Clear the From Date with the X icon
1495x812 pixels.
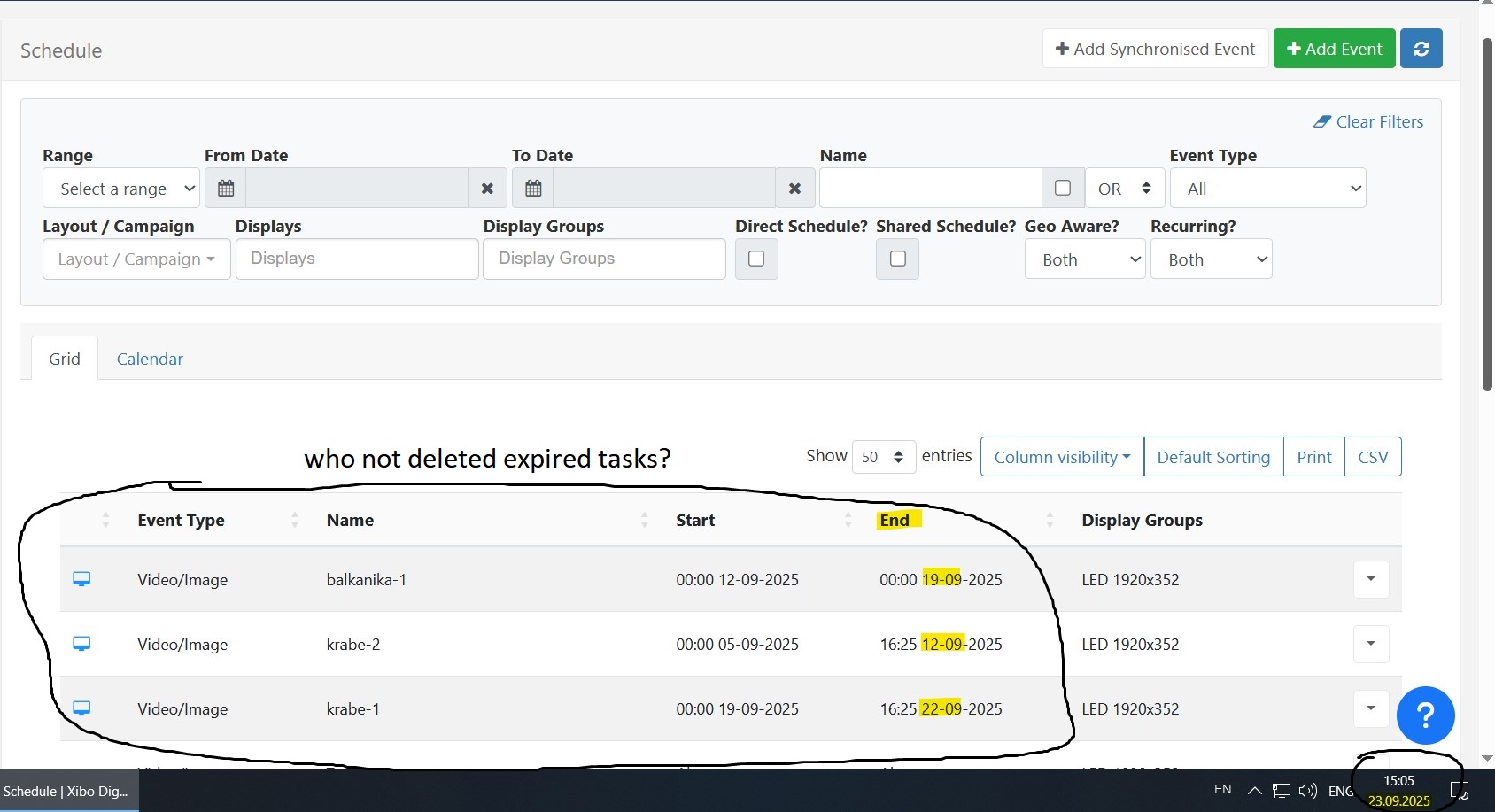487,189
